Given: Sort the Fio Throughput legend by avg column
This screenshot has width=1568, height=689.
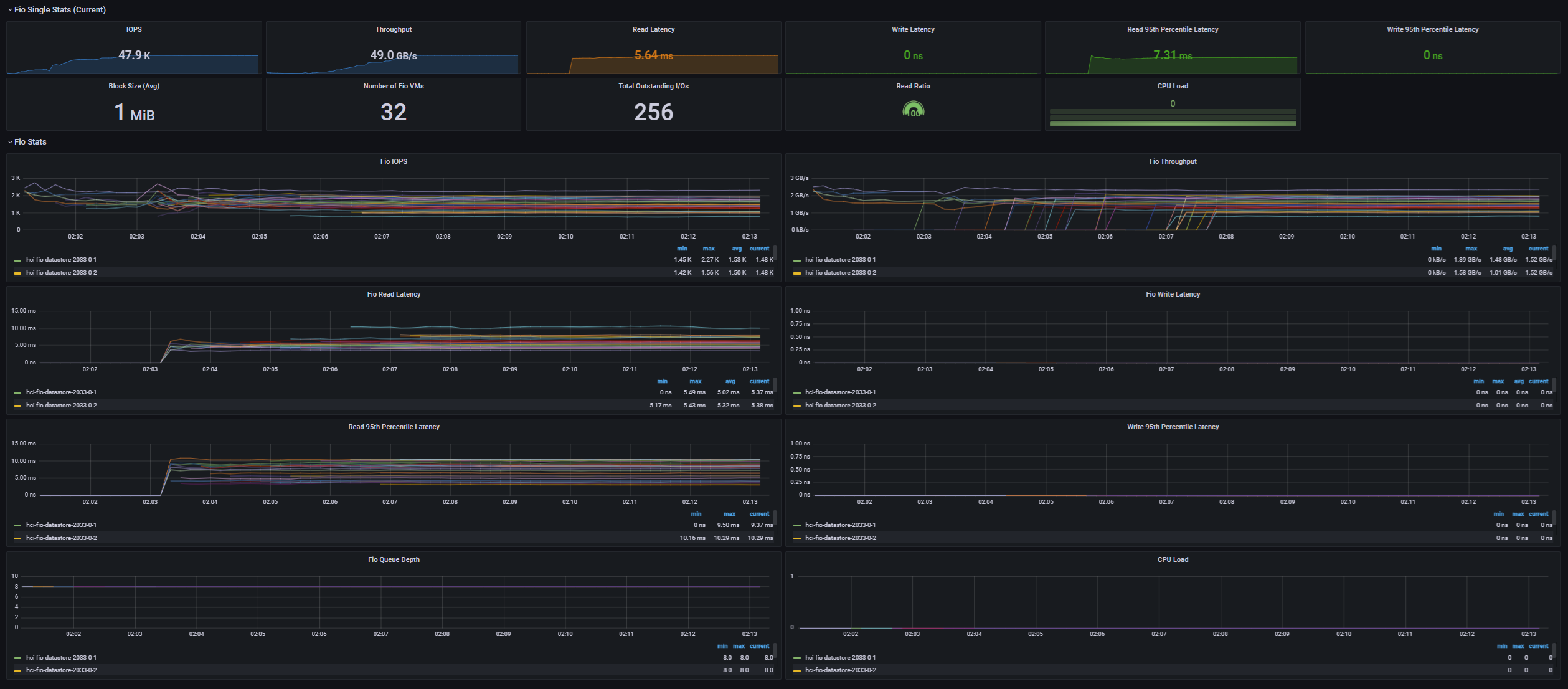Looking at the screenshot, I should pos(1508,249).
